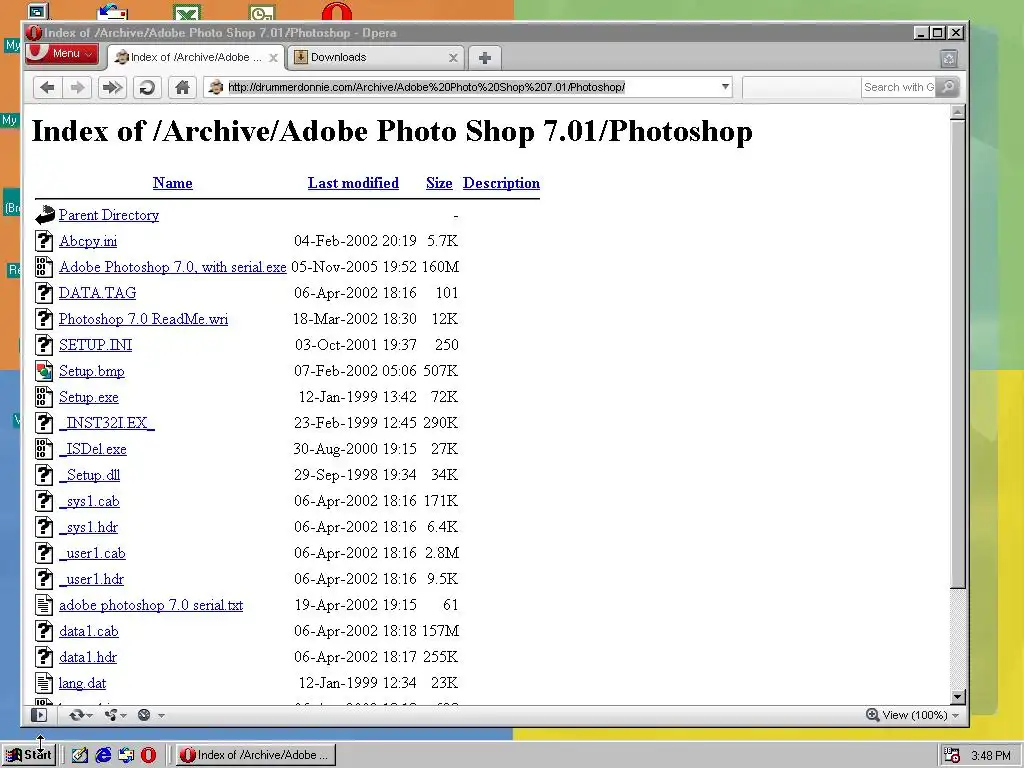
Task: Close the Index of /Archive/Adobe tab
Action: pos(274,58)
